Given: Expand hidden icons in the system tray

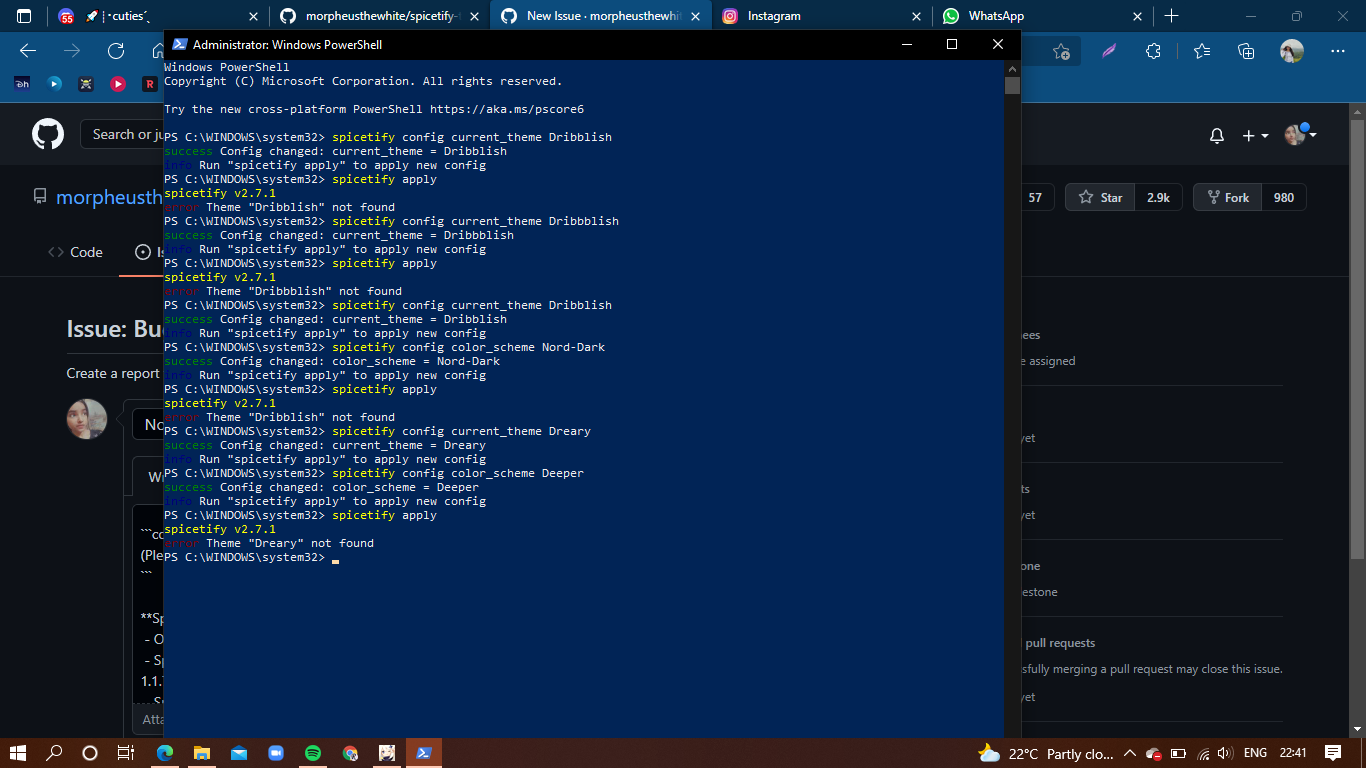Looking at the screenshot, I should [1130, 753].
